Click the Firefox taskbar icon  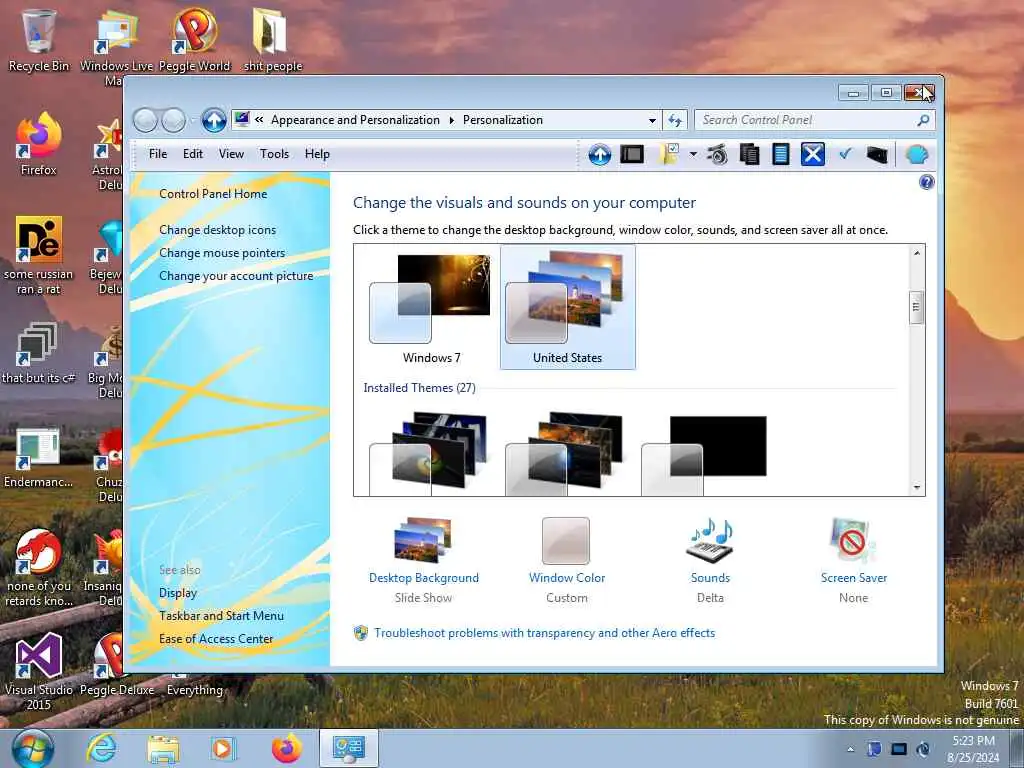286,748
